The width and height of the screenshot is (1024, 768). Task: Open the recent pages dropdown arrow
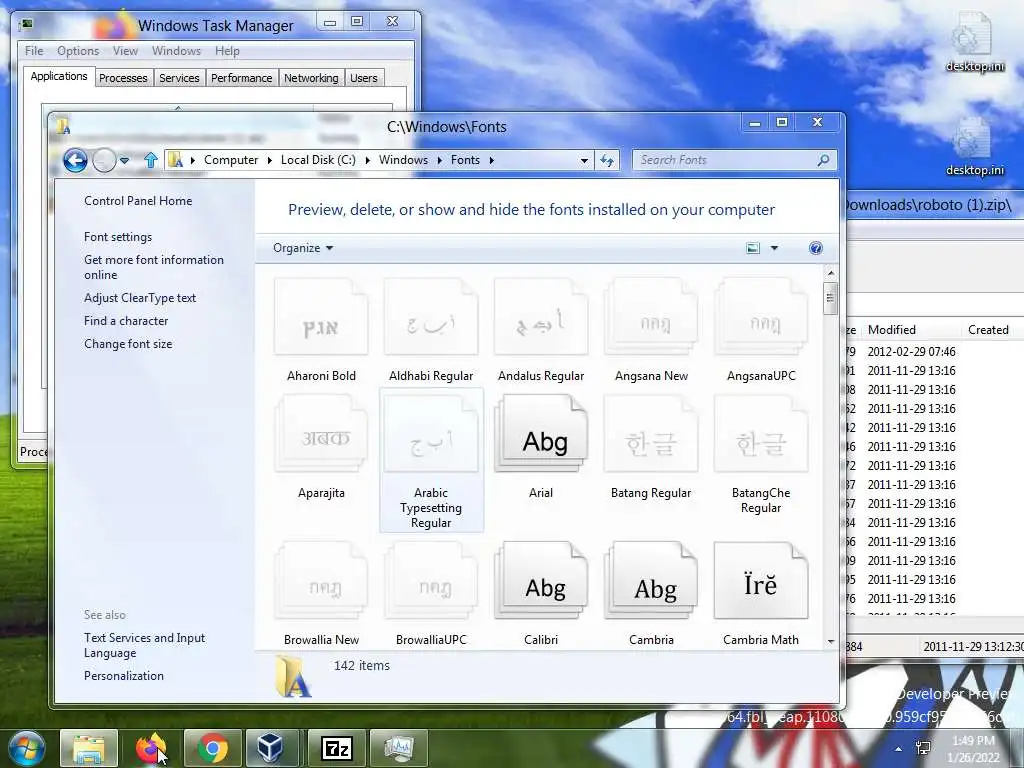click(x=124, y=160)
